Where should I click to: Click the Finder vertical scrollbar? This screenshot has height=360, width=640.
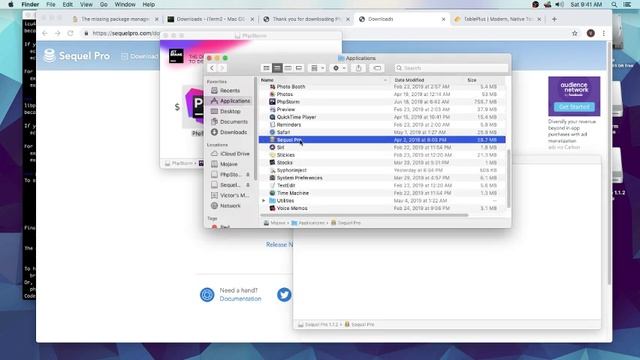508,178
